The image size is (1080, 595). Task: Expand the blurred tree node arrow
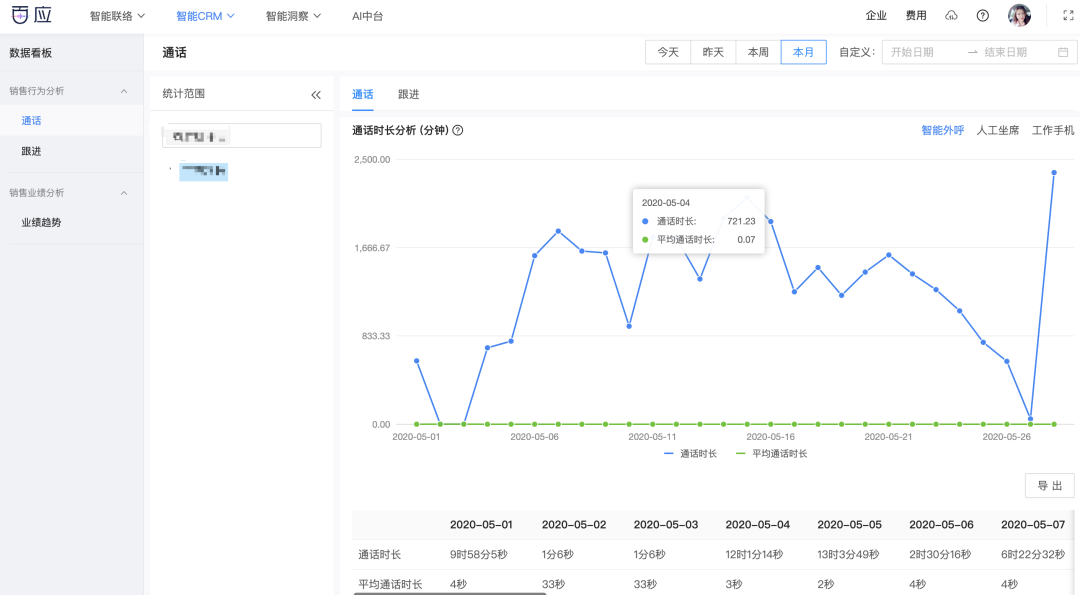(170, 169)
